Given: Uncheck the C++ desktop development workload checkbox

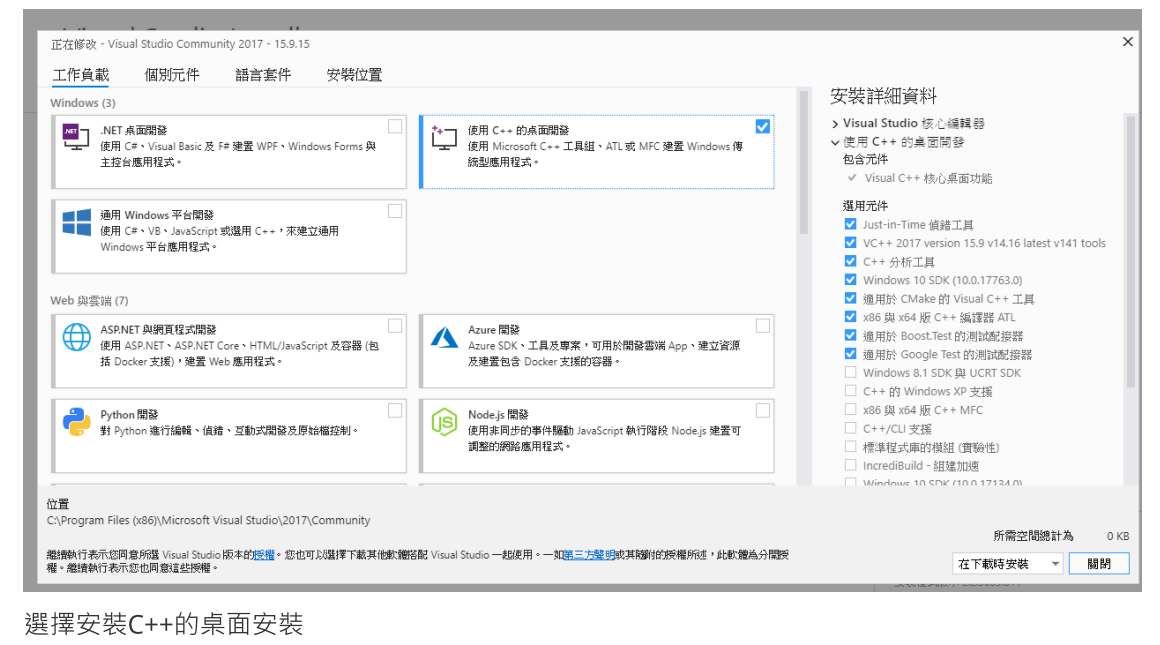Looking at the screenshot, I should (763, 126).
